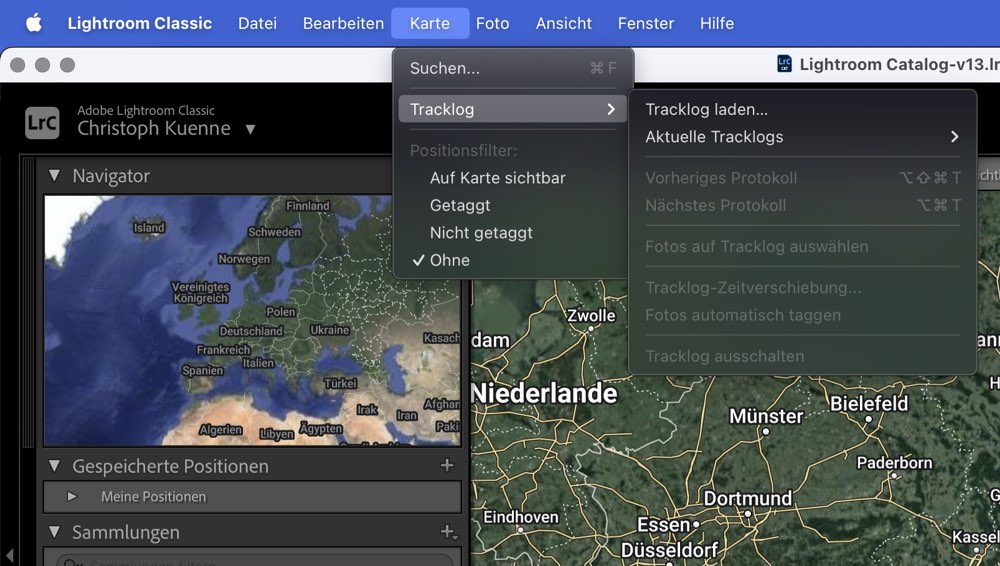The width and height of the screenshot is (1000, 566).
Task: Enable the Auf Karte sichtbar position filter
Action: tap(497, 178)
